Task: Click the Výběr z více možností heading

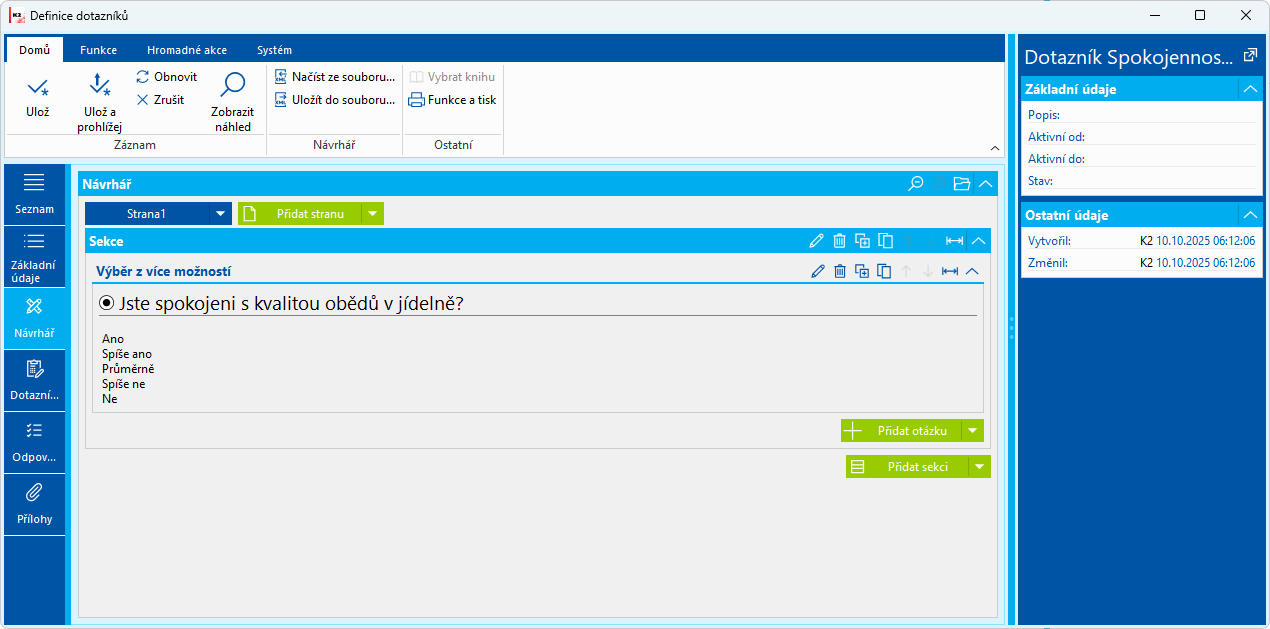Action: point(165,271)
